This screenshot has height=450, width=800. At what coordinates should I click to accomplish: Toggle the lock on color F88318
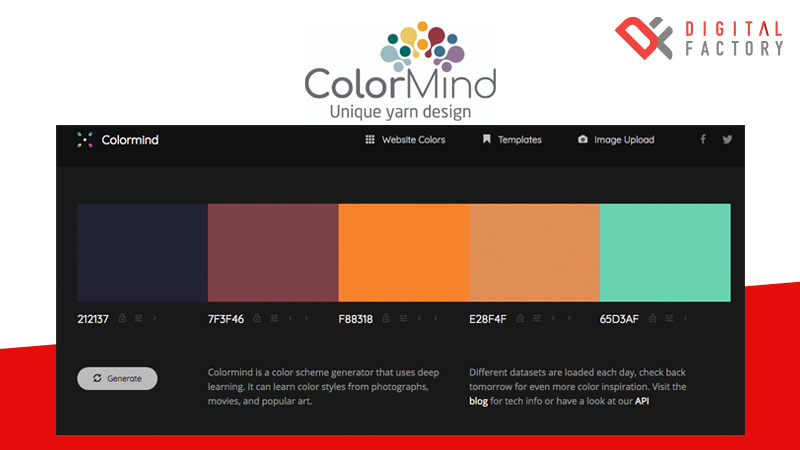[x=387, y=319]
